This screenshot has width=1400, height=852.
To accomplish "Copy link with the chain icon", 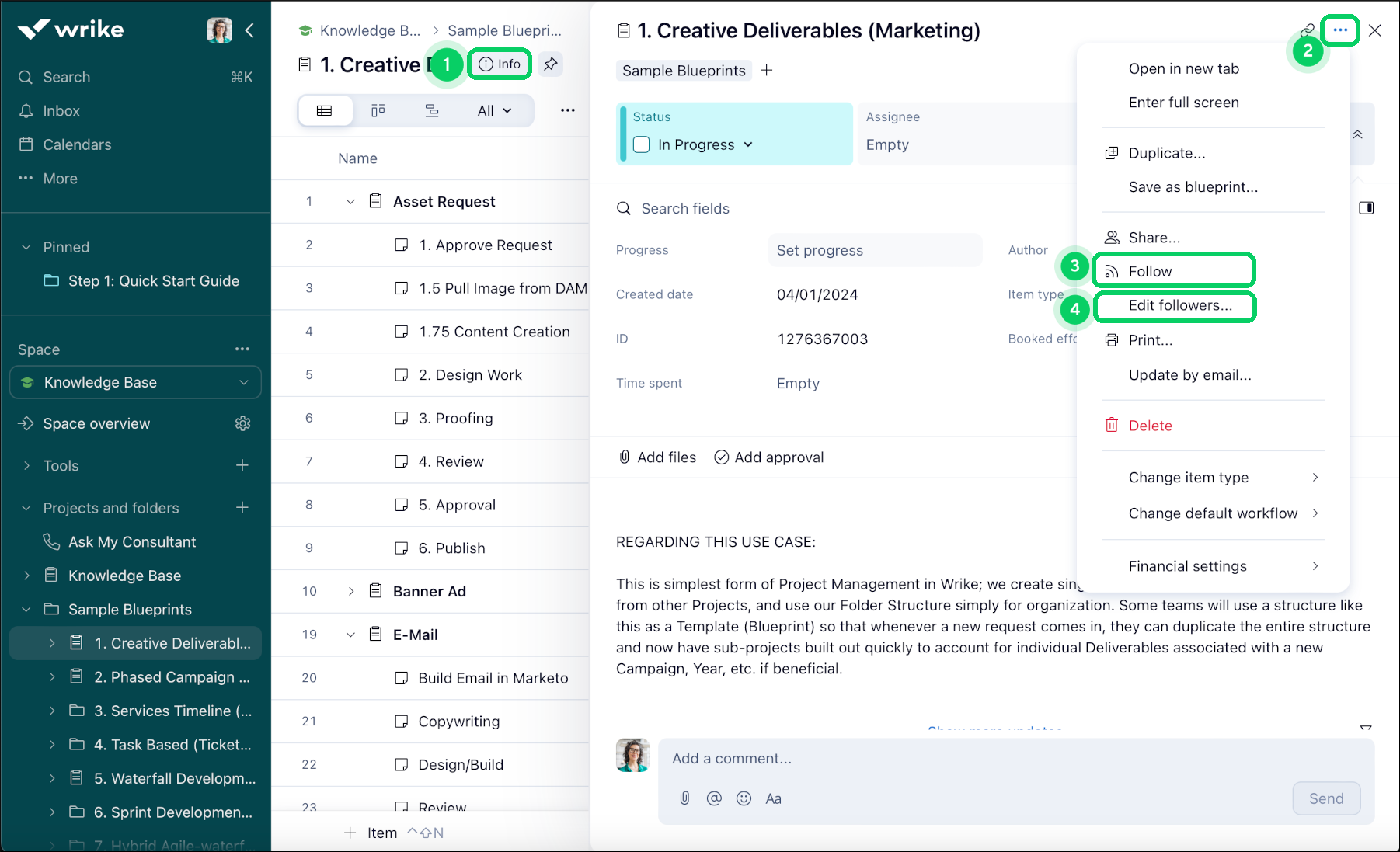I will point(1308,30).
